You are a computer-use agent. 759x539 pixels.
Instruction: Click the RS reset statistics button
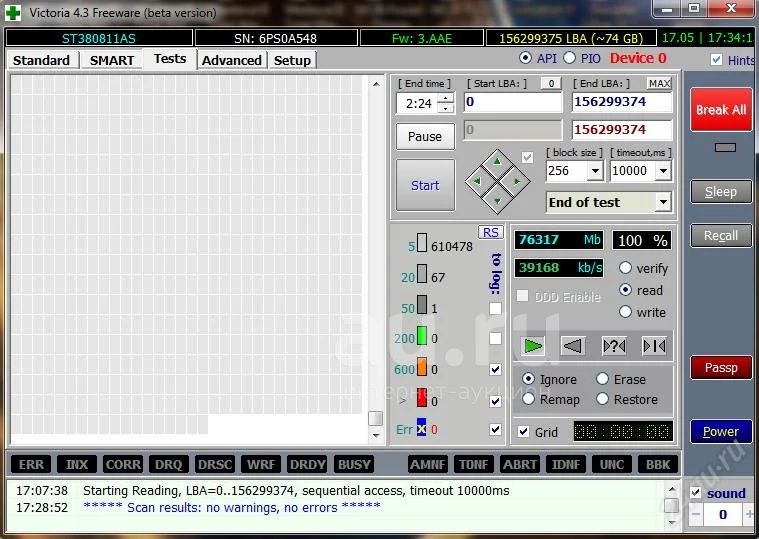pyautogui.click(x=491, y=232)
